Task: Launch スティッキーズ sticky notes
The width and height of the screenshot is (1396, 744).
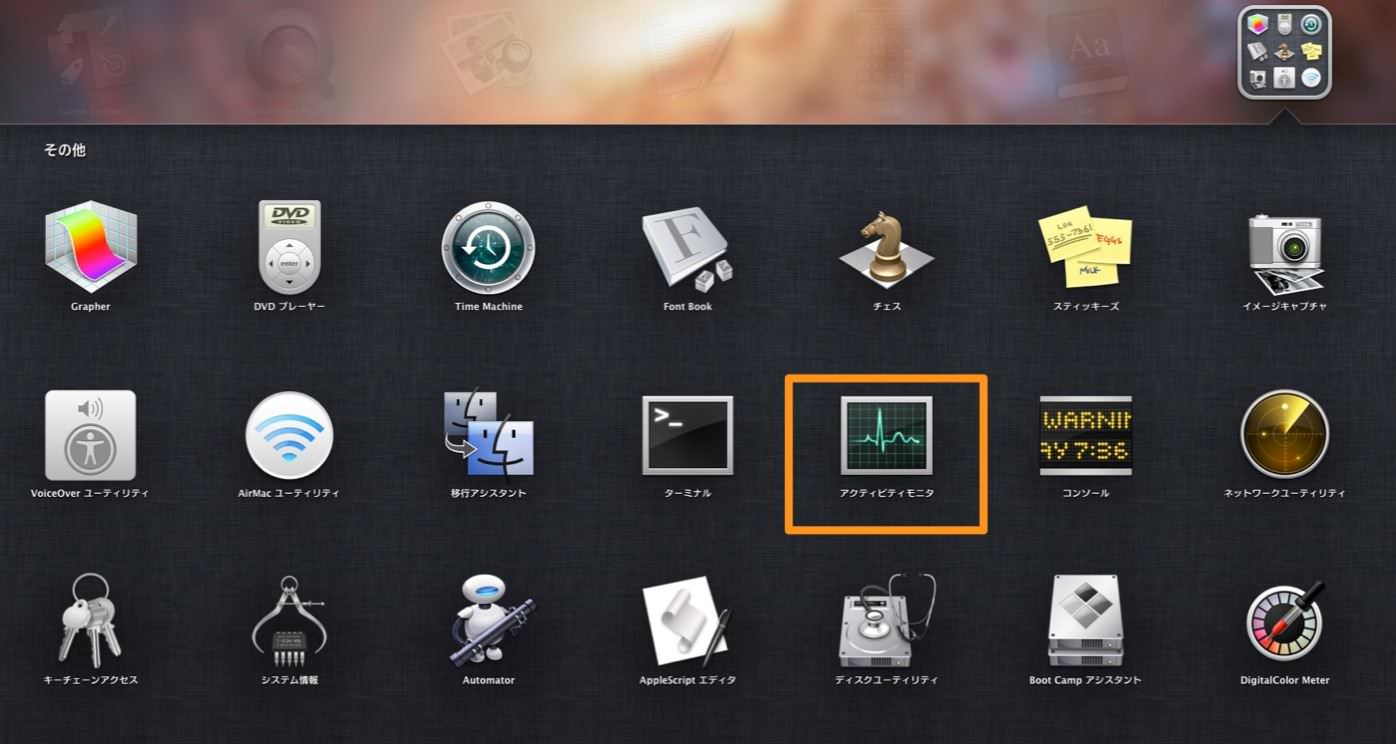Action: [1085, 247]
